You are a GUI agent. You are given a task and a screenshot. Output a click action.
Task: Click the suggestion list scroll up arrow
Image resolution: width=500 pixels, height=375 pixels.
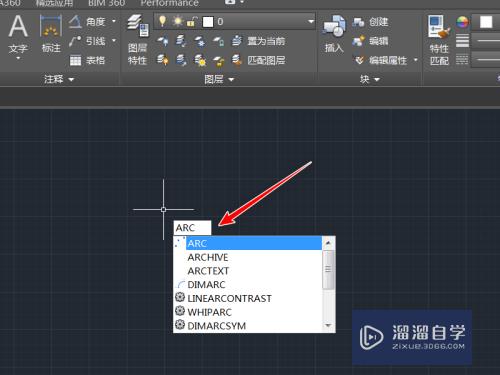click(x=328, y=243)
